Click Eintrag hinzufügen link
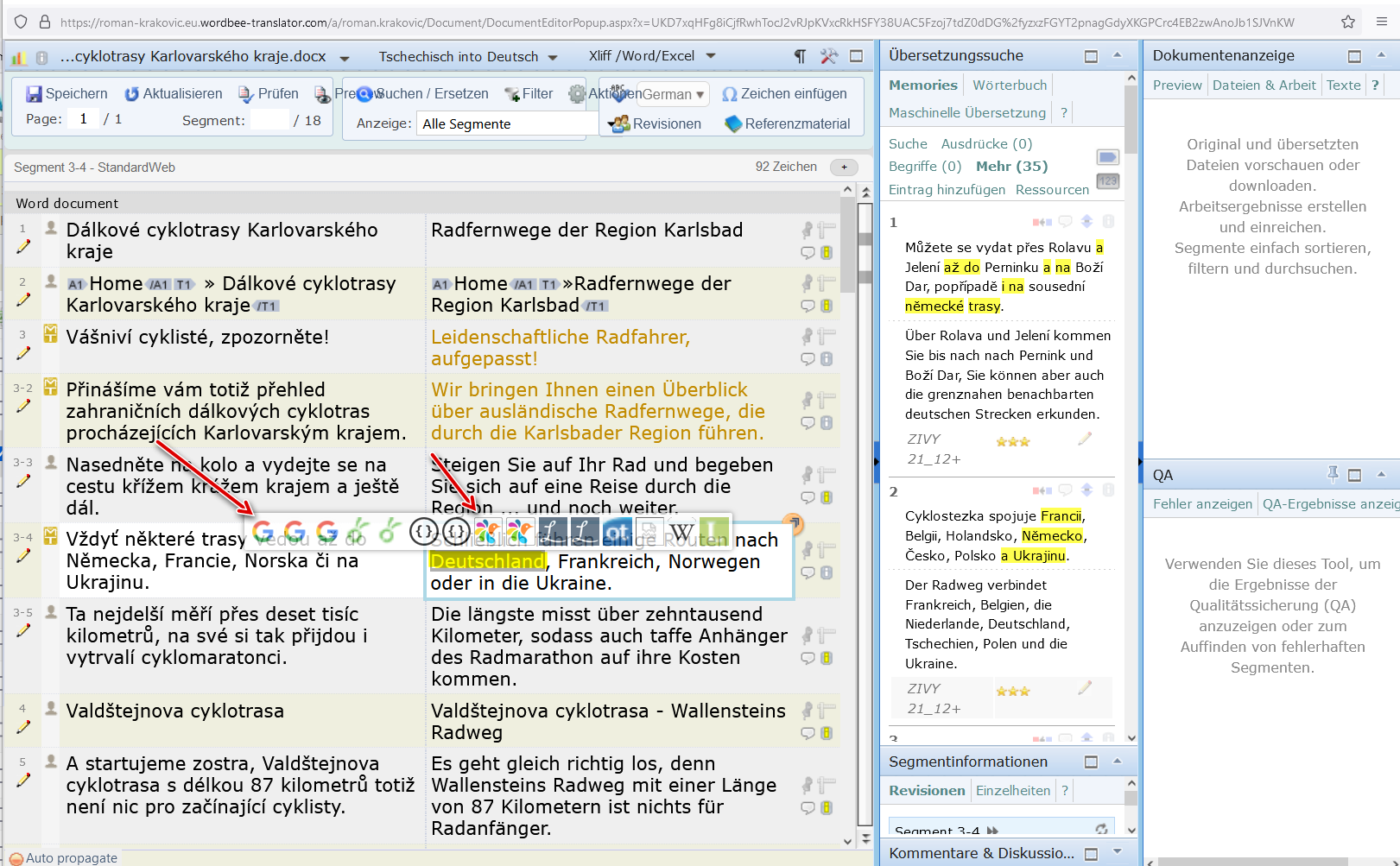 click(x=947, y=190)
